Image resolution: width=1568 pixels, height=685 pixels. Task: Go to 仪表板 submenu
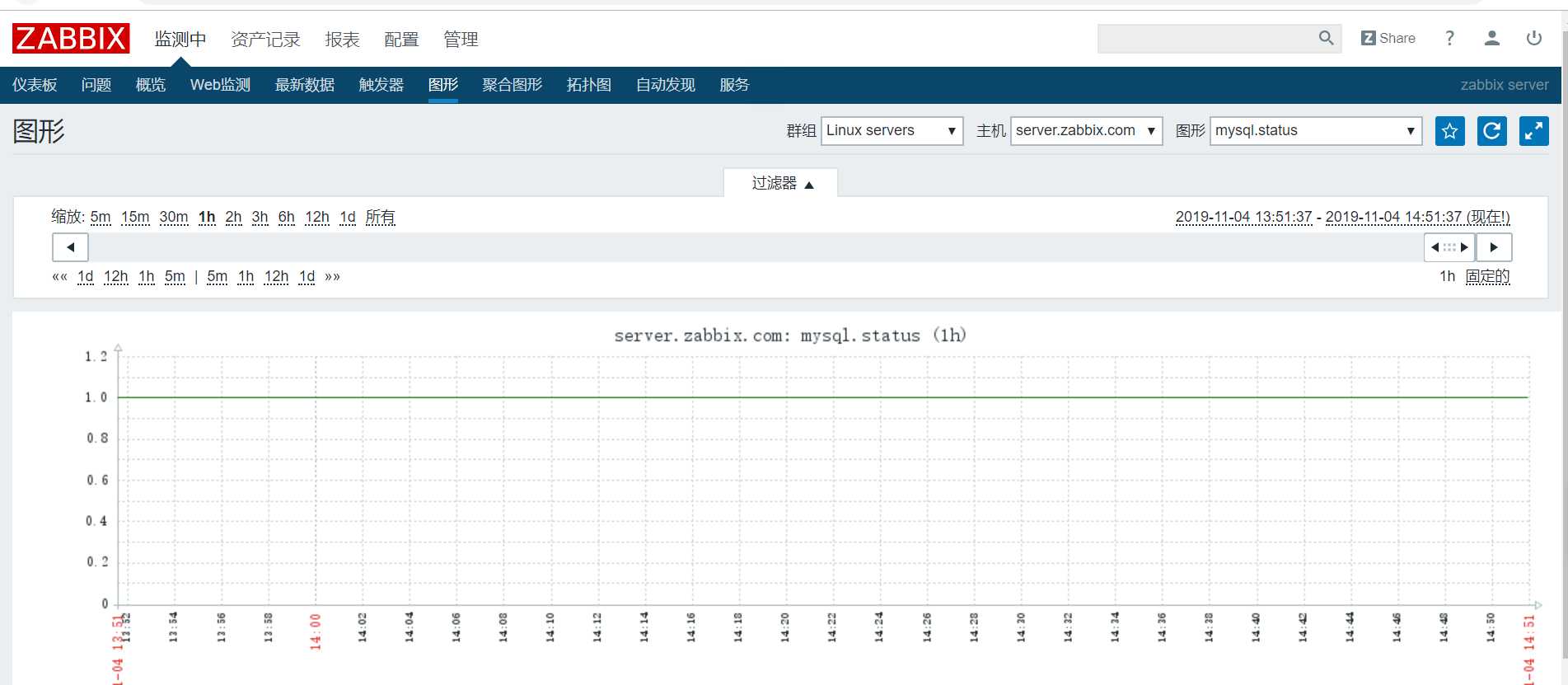[35, 85]
